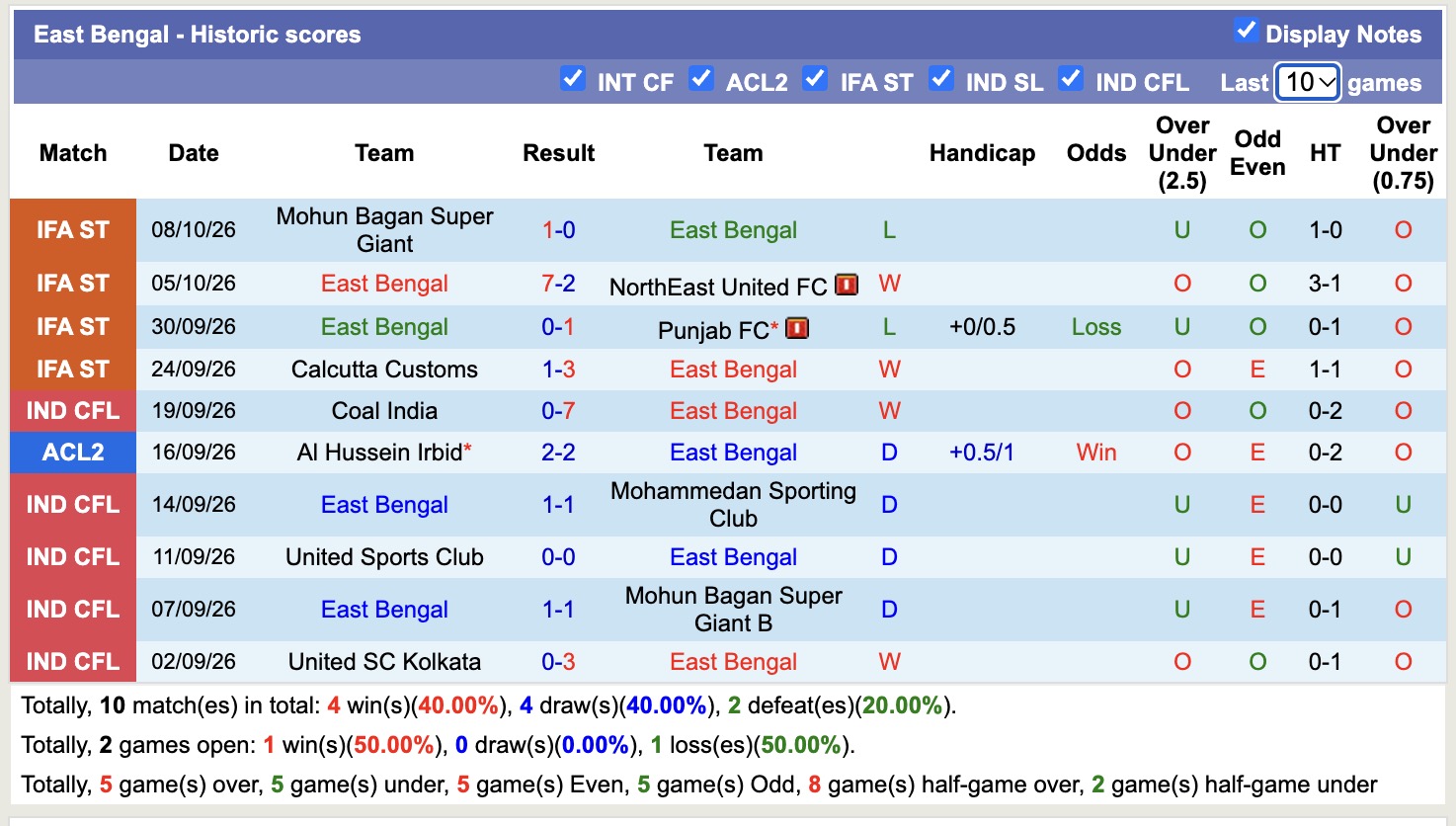Toggle the IND CFL filter checkbox
This screenshot has height=826, width=1456.
tap(1071, 78)
